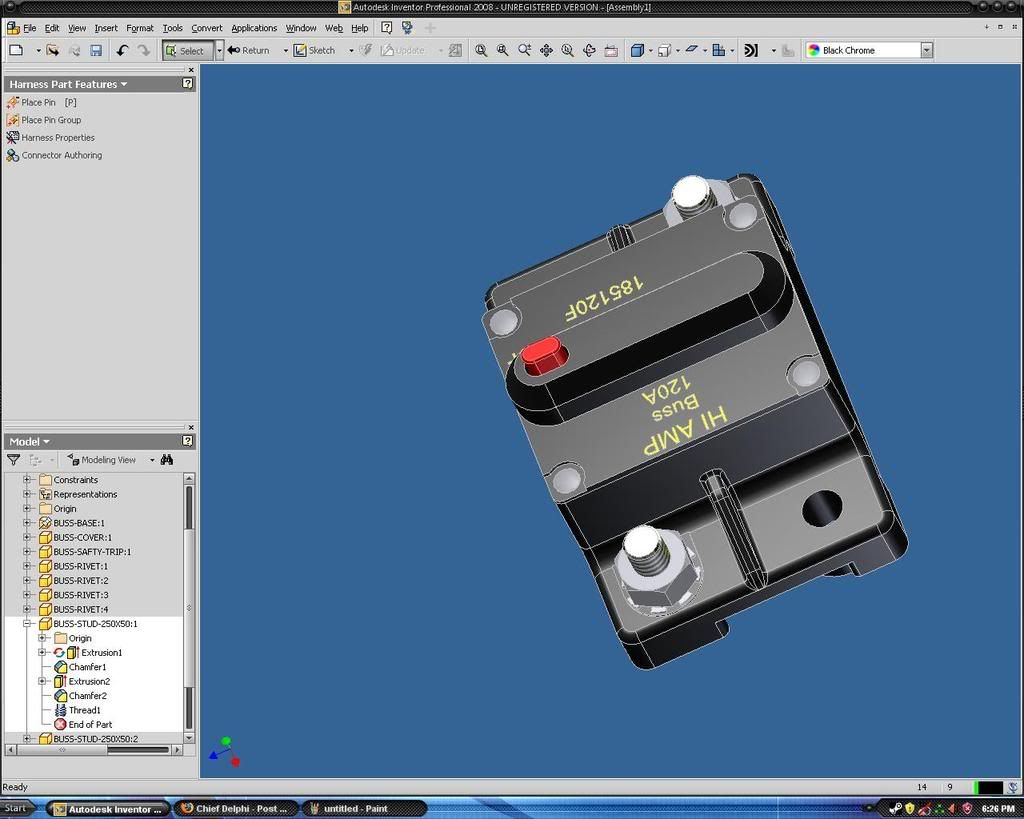Open the Return dropdown arrow
The height and width of the screenshot is (819, 1024).
point(285,50)
